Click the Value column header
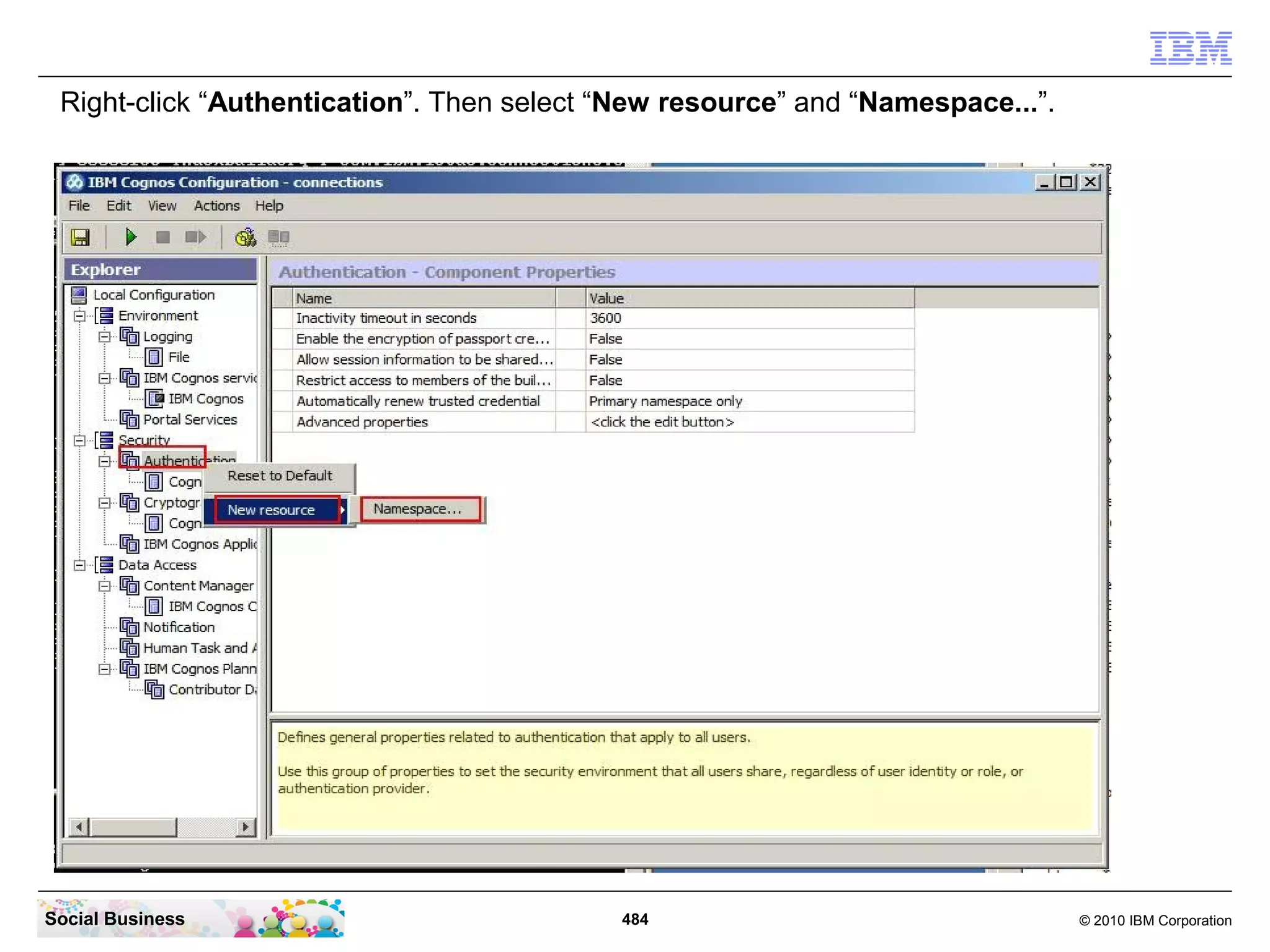1270x952 pixels. pyautogui.click(x=750, y=298)
